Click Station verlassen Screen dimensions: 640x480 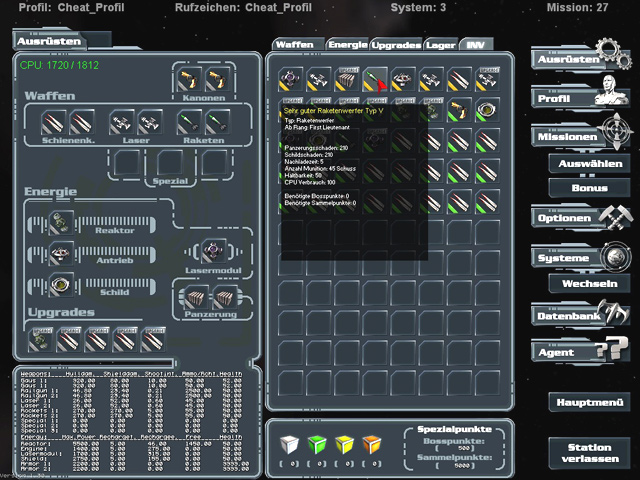590,453
